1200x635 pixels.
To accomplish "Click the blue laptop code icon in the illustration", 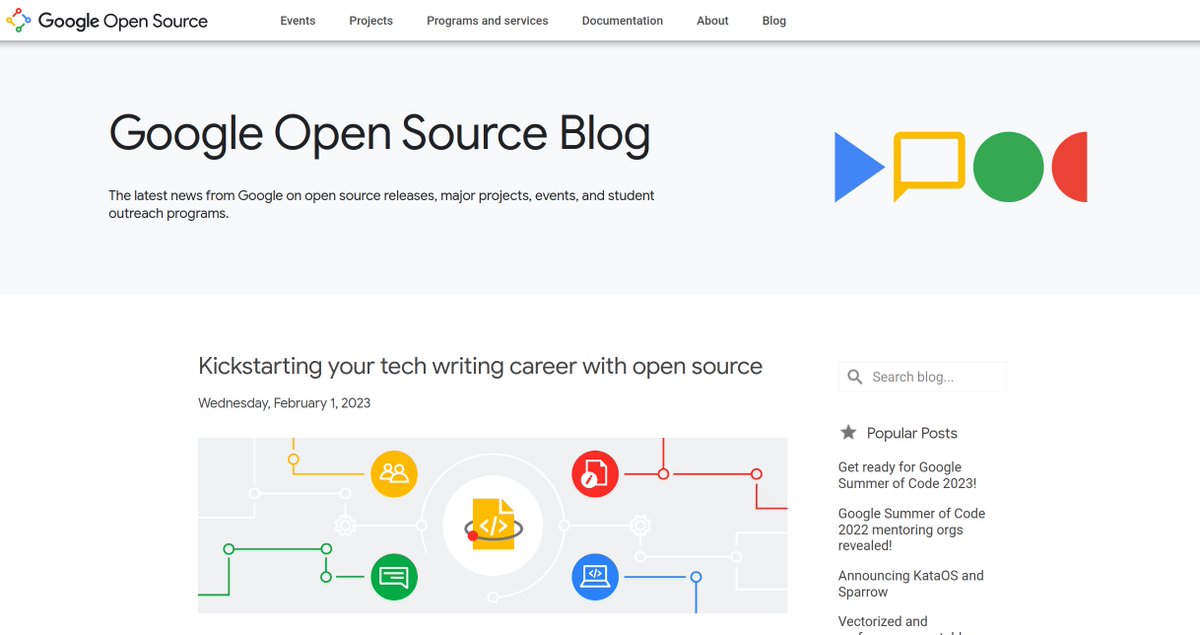I will click(595, 577).
